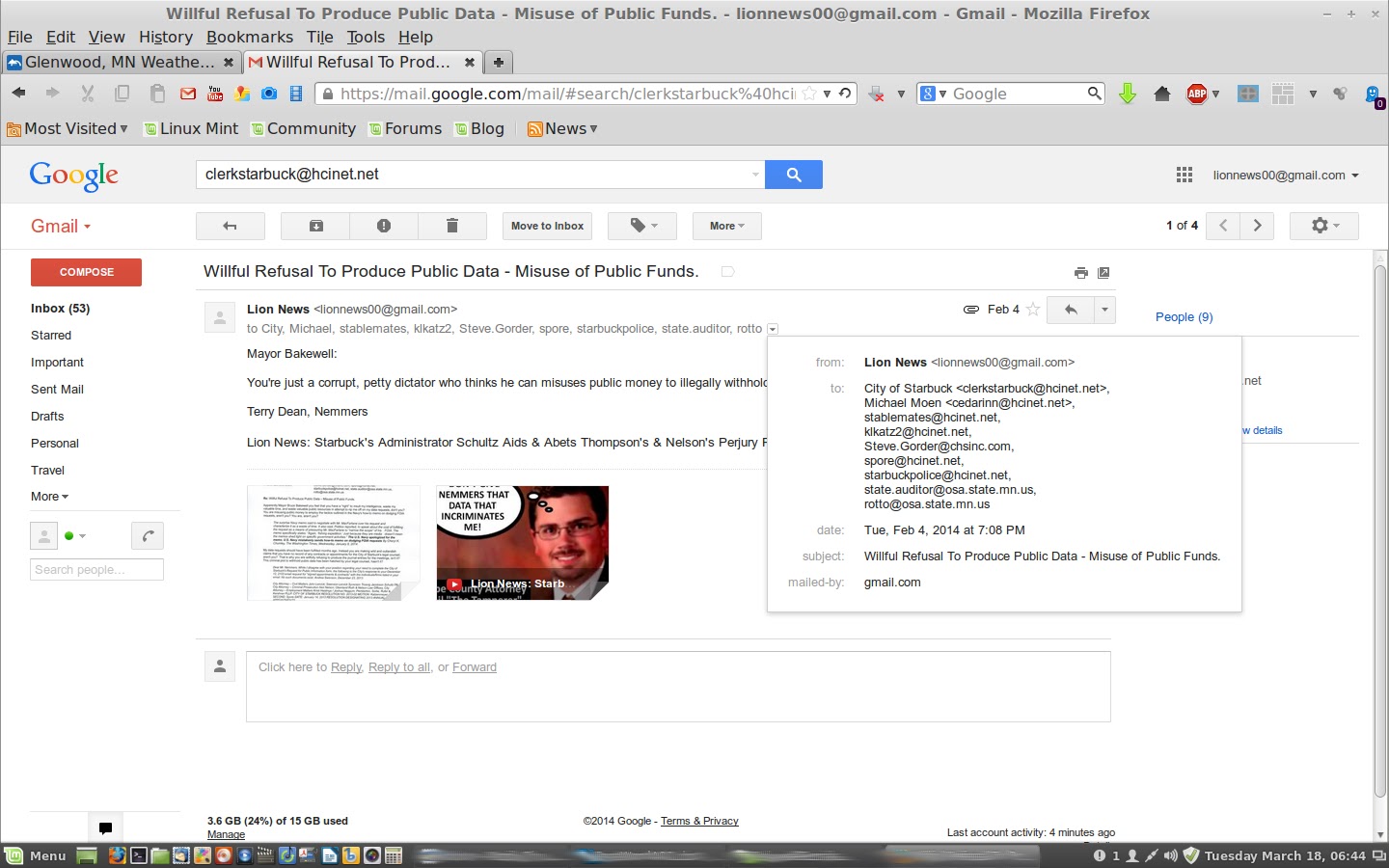Open the Linux Mint Menu button
The image size is (1389, 868).
(x=37, y=855)
